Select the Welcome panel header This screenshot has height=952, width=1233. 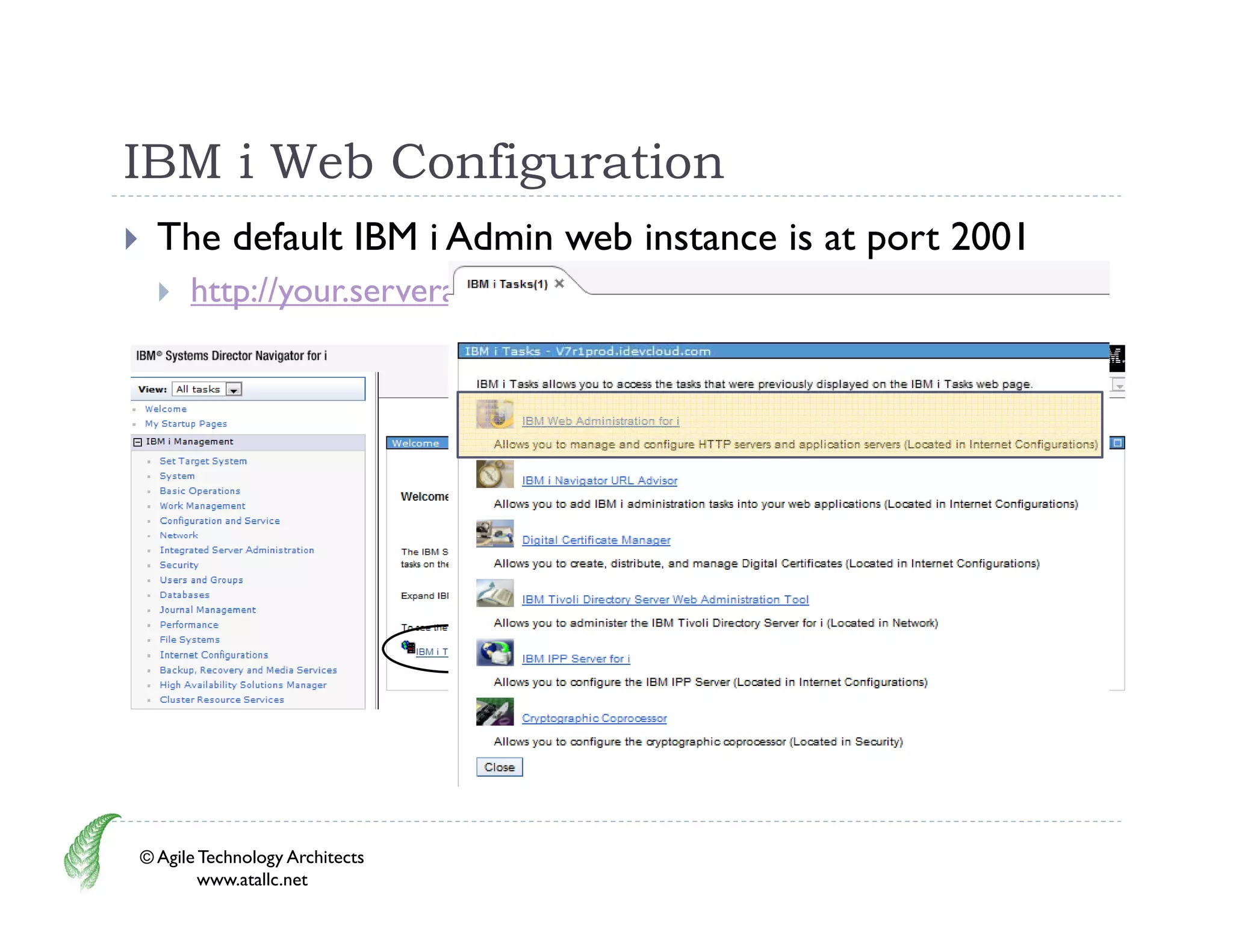[x=417, y=443]
